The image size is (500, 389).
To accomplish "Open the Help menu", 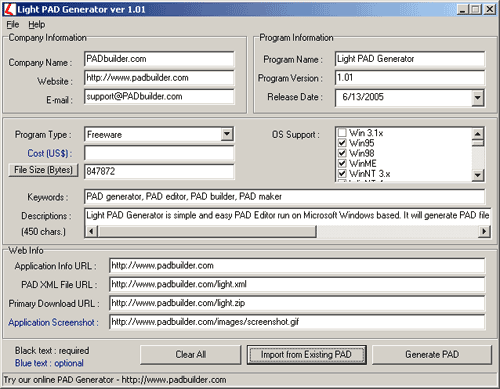I will (x=36, y=24).
